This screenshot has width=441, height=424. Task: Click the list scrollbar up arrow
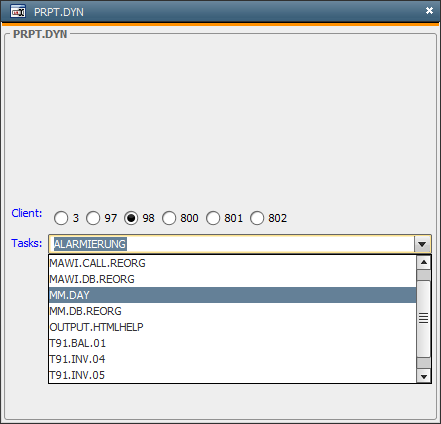424,262
